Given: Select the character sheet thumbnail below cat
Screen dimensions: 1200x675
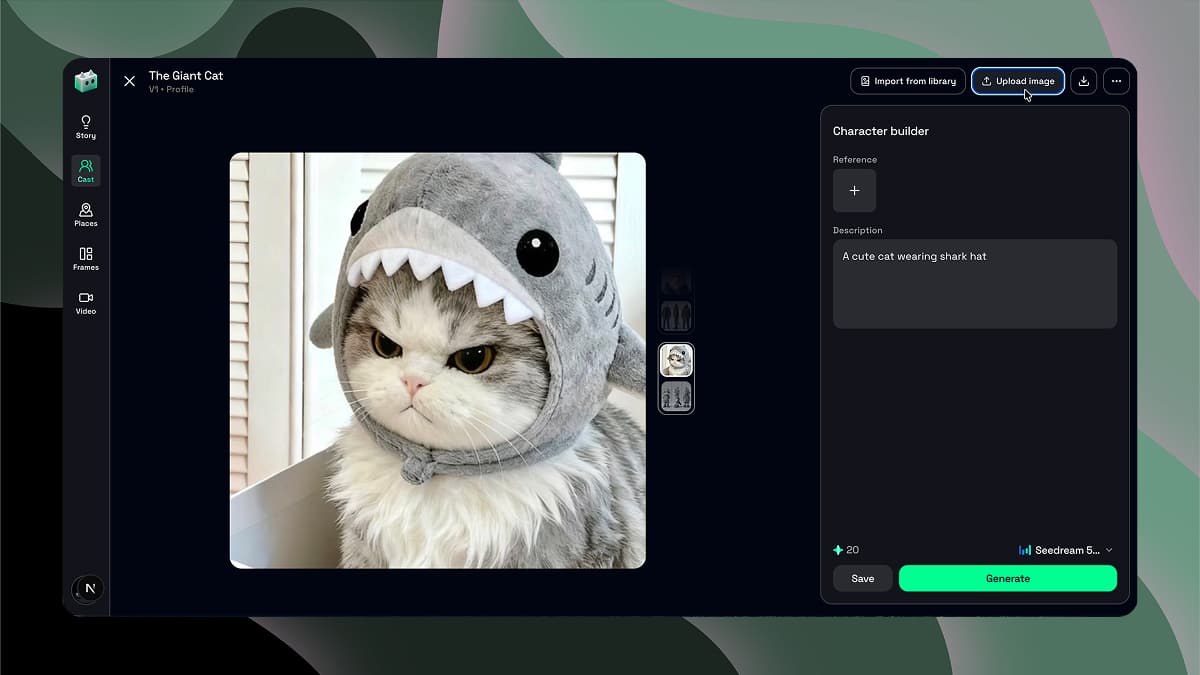Looking at the screenshot, I should (x=677, y=396).
